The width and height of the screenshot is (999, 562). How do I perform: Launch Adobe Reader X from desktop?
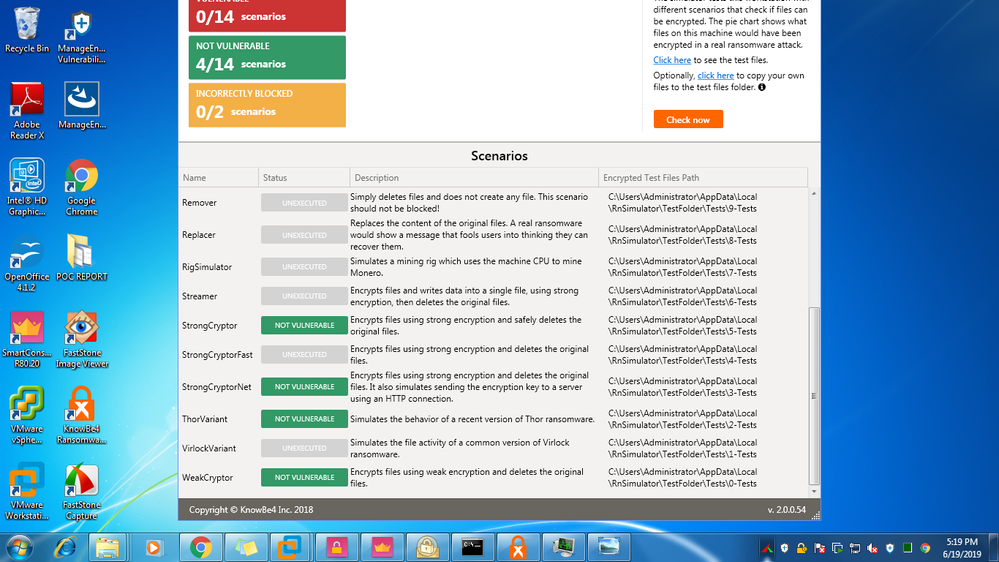(x=27, y=112)
